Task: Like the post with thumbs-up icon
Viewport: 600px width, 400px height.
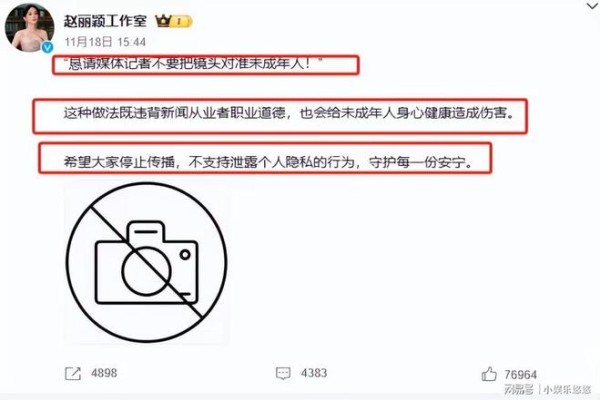Action: coord(489,374)
